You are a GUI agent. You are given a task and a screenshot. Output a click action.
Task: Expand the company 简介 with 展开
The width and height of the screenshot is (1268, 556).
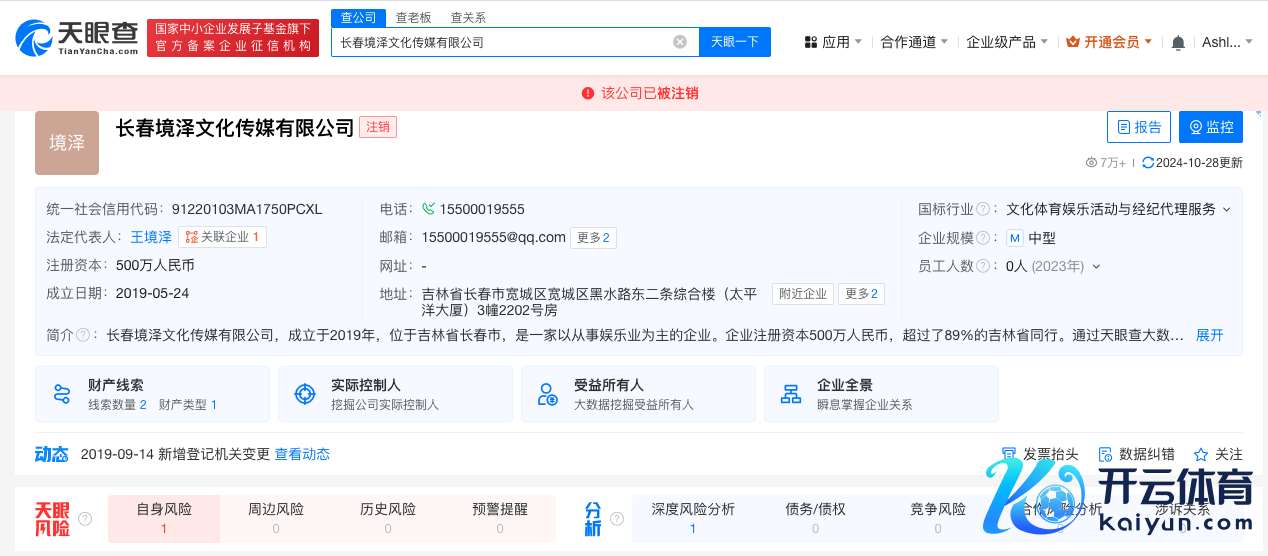pos(1209,335)
